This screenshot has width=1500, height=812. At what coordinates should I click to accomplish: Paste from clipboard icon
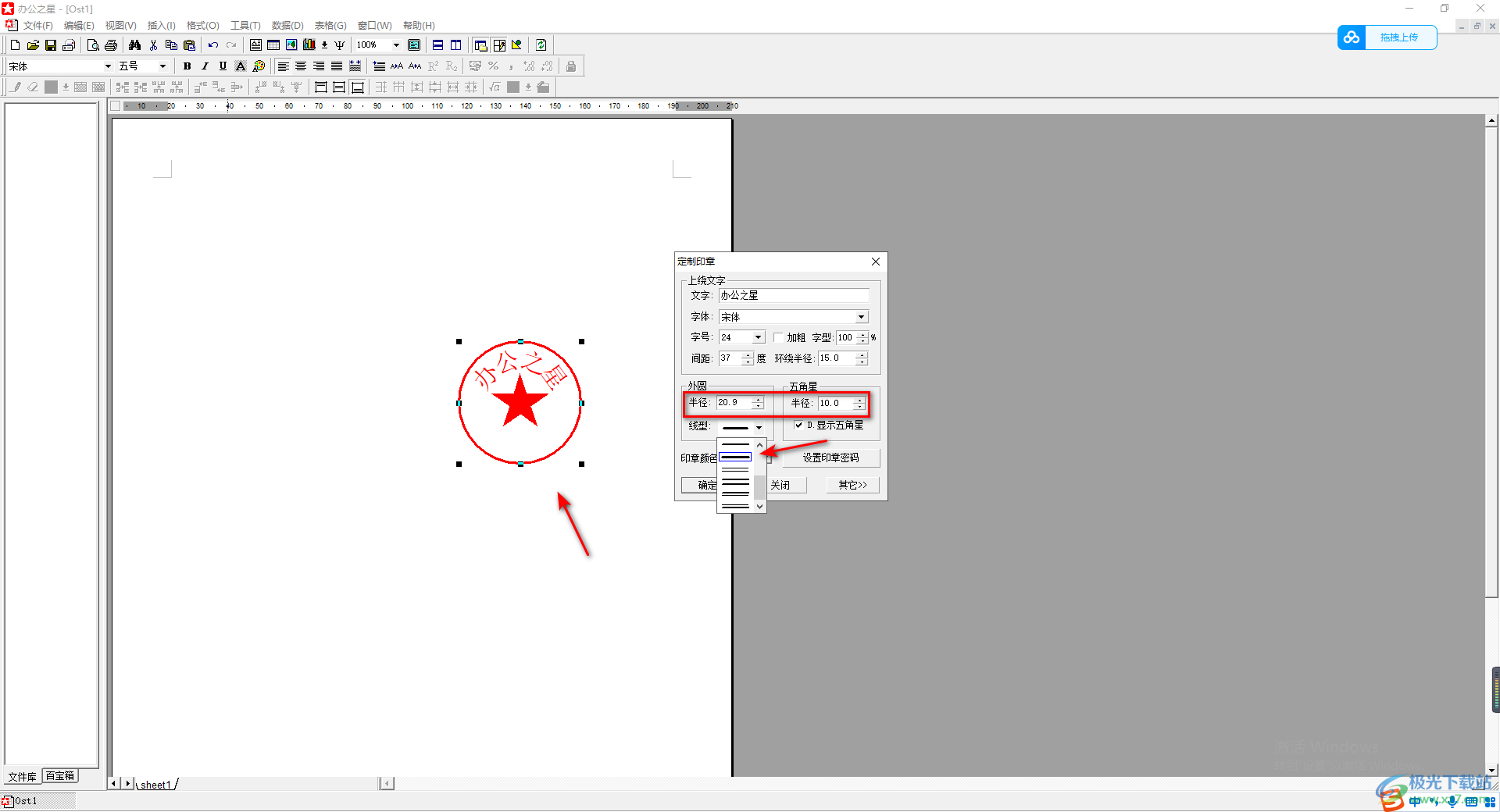point(189,45)
